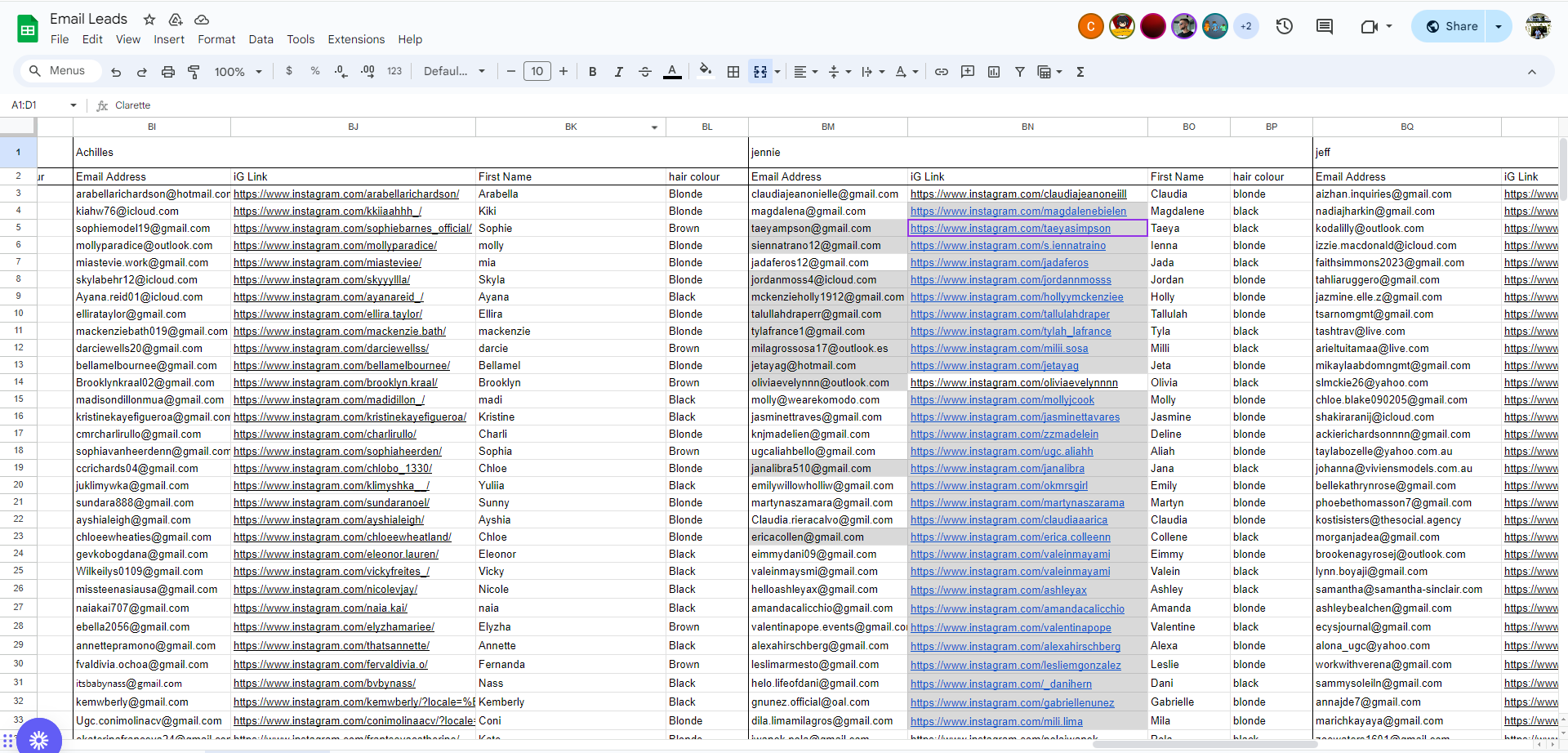Click the Insert link icon
Image resolution: width=1568 pixels, height=753 pixels.
point(942,72)
